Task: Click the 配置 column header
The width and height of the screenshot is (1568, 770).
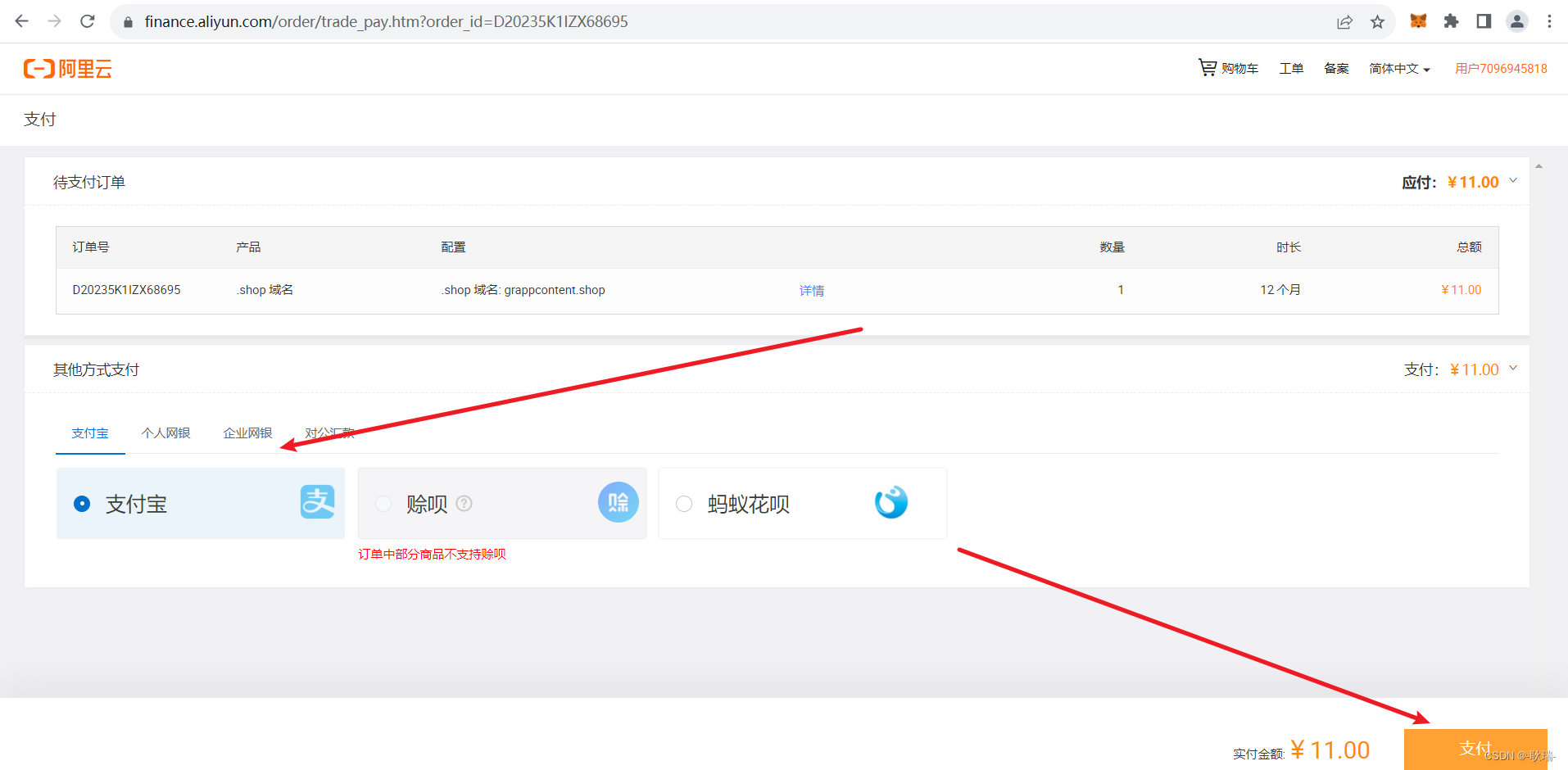Action: click(x=453, y=247)
